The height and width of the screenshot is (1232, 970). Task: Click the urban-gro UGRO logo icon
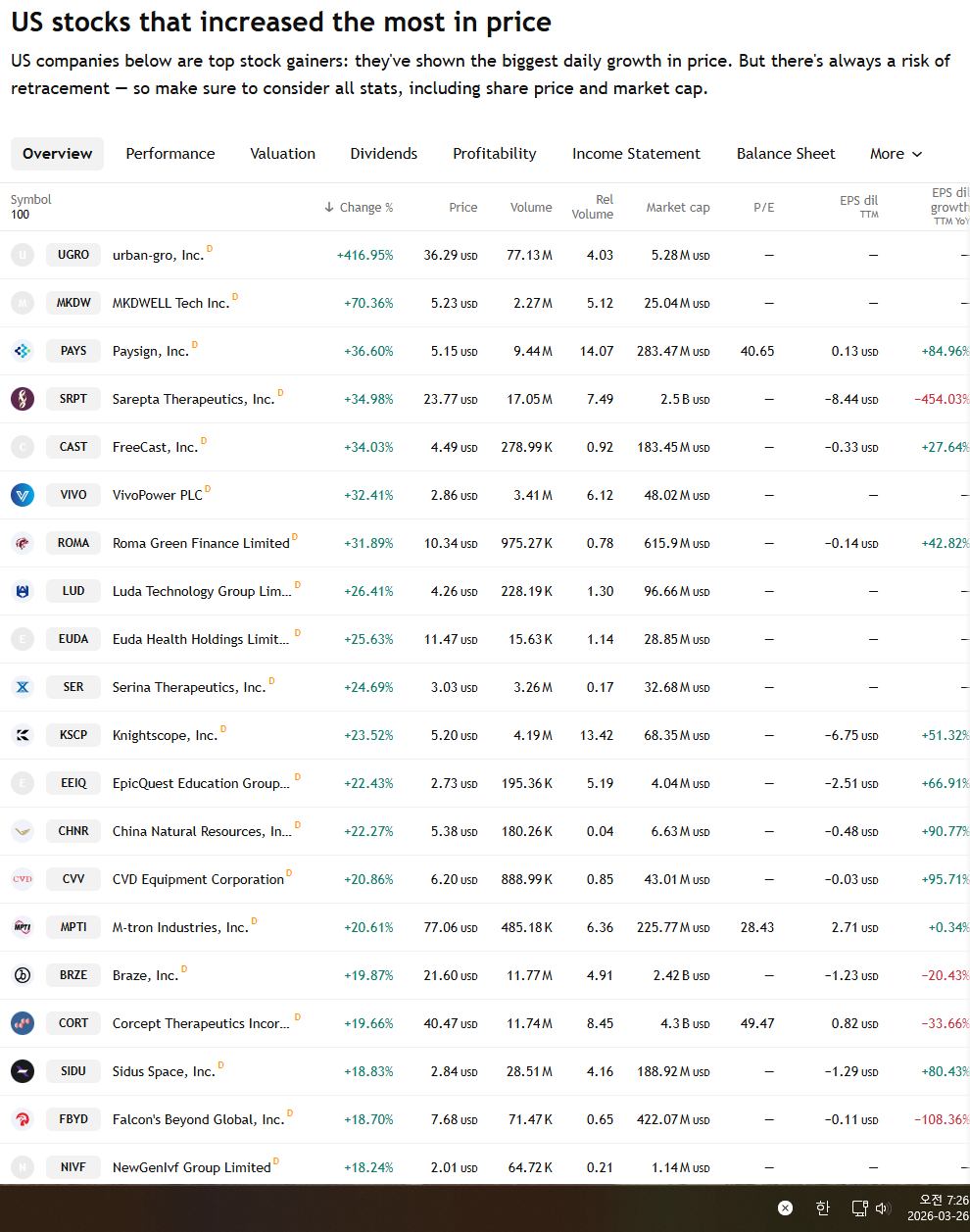click(x=23, y=255)
